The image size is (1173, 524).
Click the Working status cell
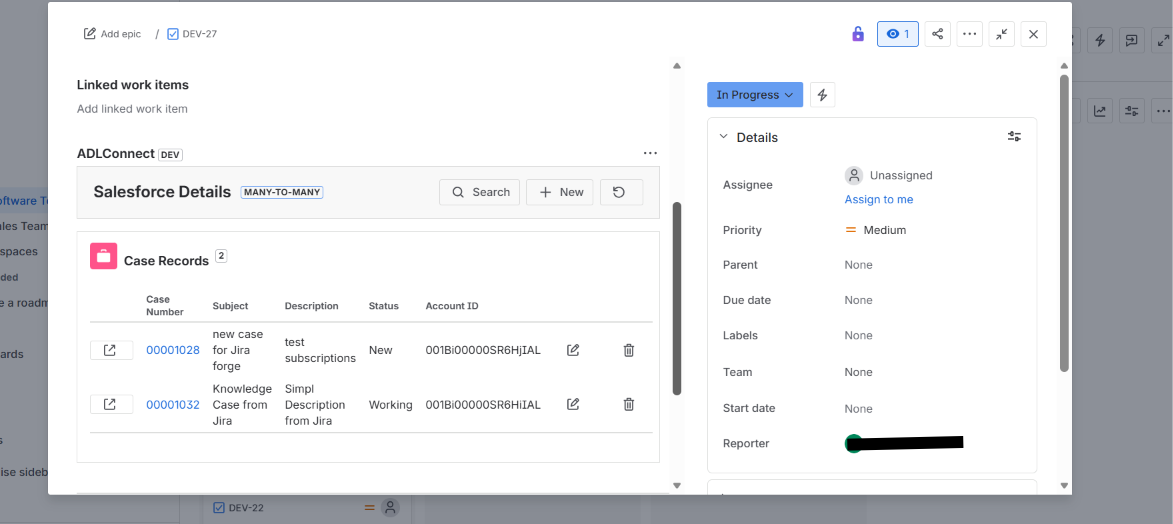[x=391, y=405]
